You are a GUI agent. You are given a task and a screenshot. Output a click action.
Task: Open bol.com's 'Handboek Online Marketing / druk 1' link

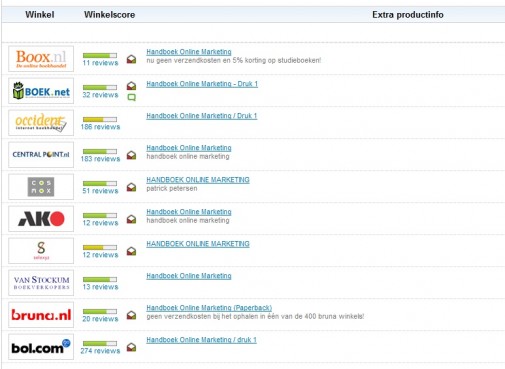(201, 340)
